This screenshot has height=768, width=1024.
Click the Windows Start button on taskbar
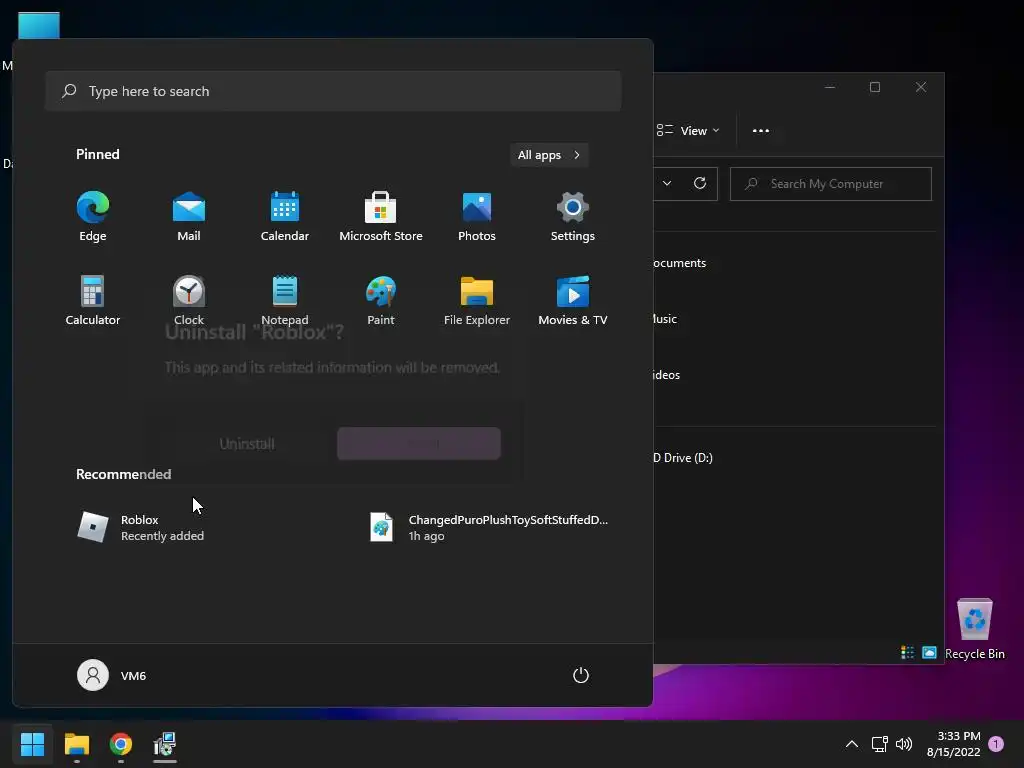point(33,744)
